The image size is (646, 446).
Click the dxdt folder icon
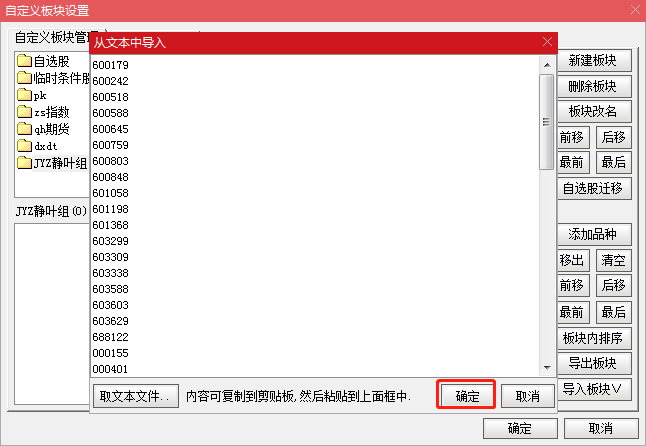(x=24, y=146)
